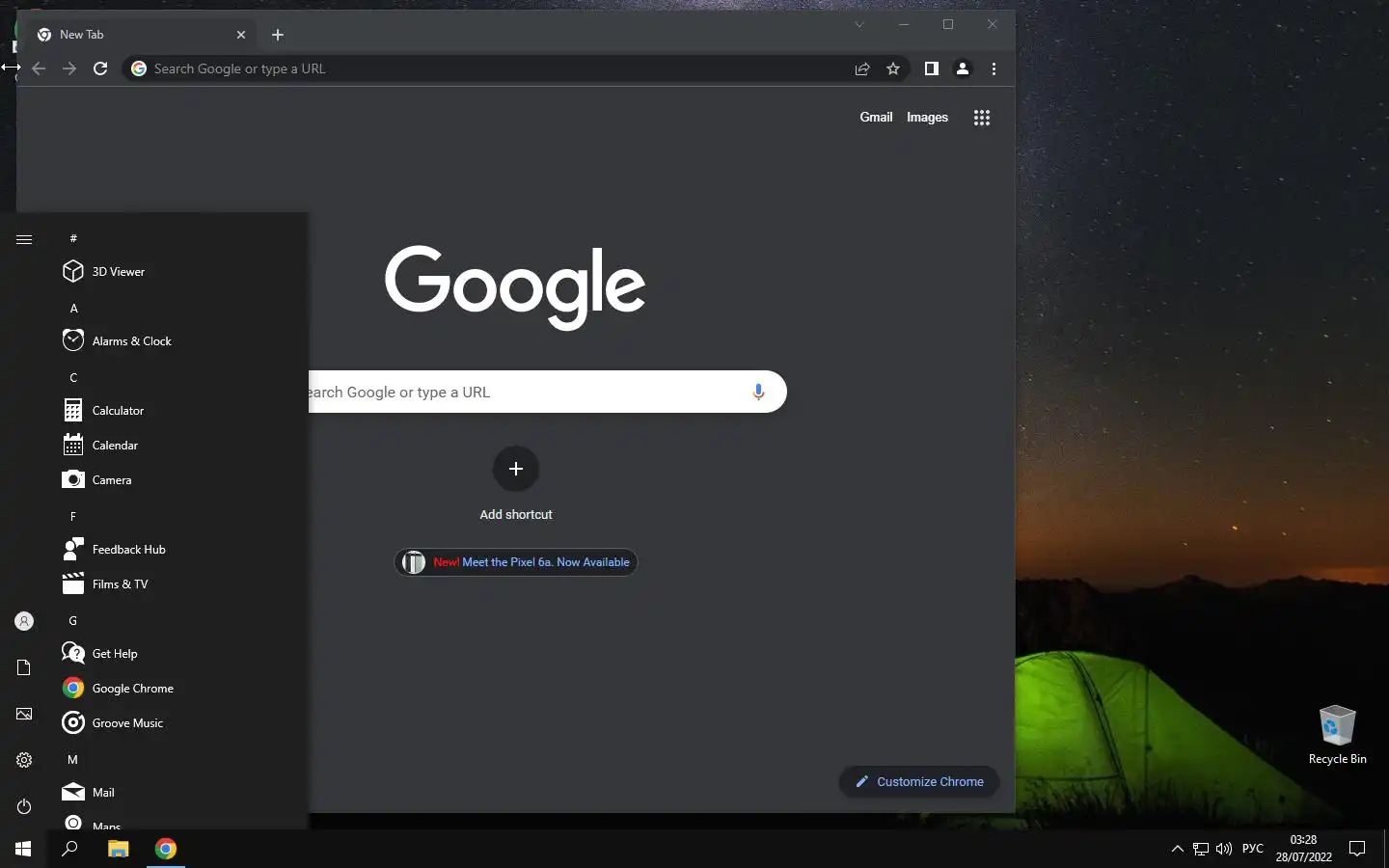This screenshot has width=1389, height=868.
Task: Open File Explorer from taskbar
Action: tap(118, 849)
